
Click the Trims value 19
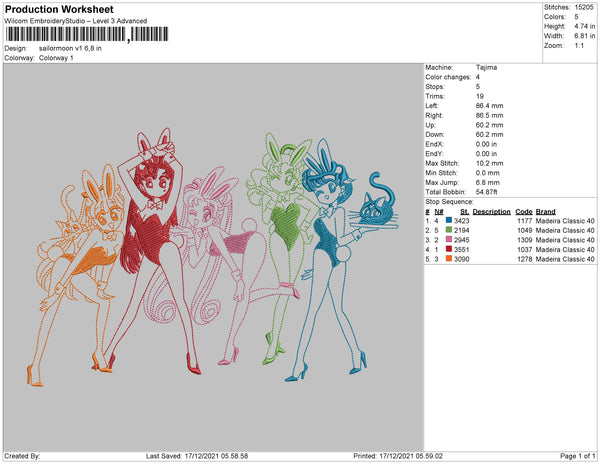coord(480,96)
